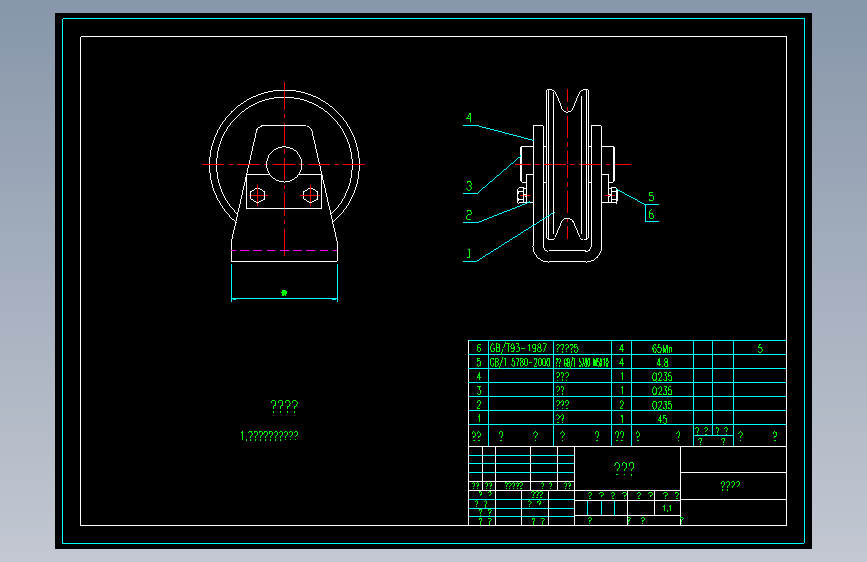This screenshot has width=867, height=562.
Task: Select part callout number 1
Action: click(x=469, y=253)
